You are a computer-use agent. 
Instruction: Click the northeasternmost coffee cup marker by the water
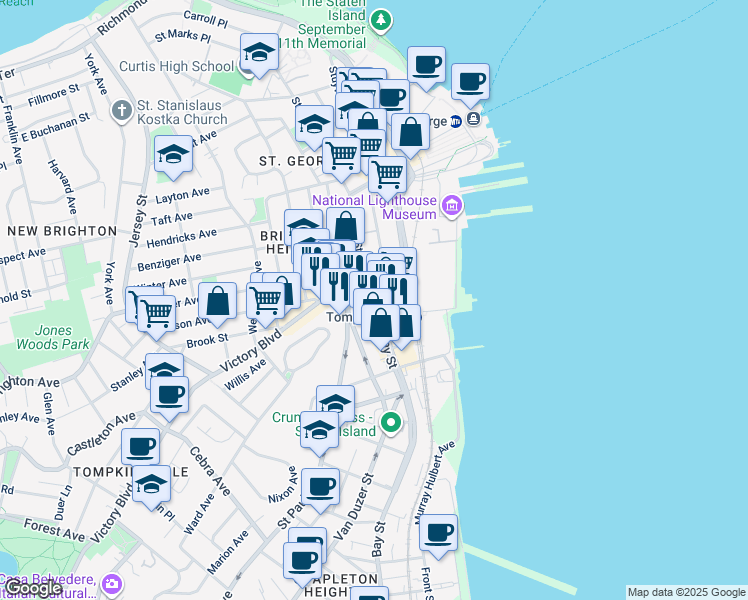coord(470,81)
